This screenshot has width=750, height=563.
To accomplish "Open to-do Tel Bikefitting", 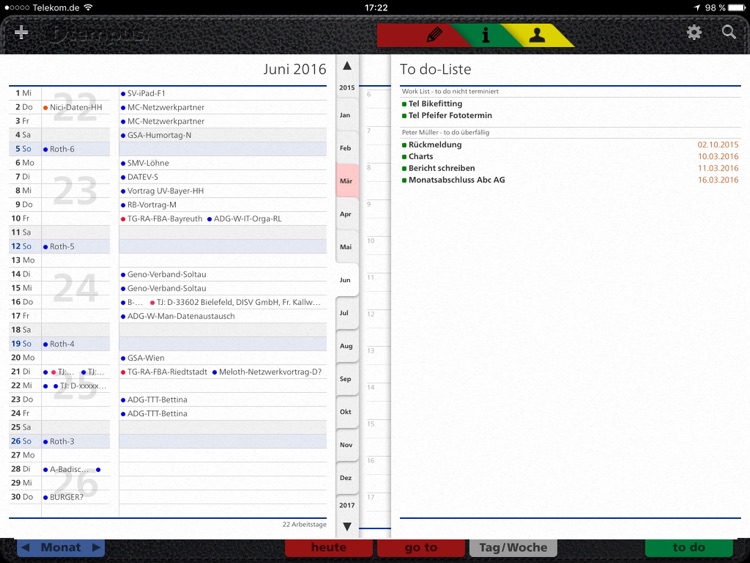I will click(435, 104).
